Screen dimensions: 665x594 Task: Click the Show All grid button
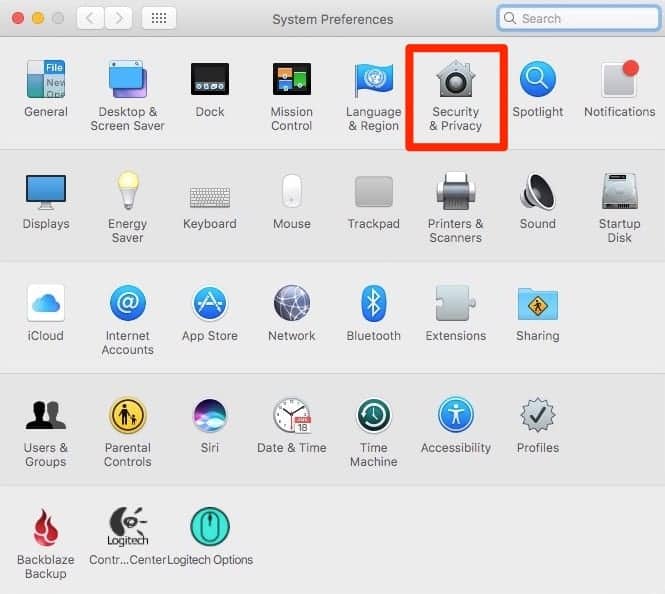pos(159,18)
